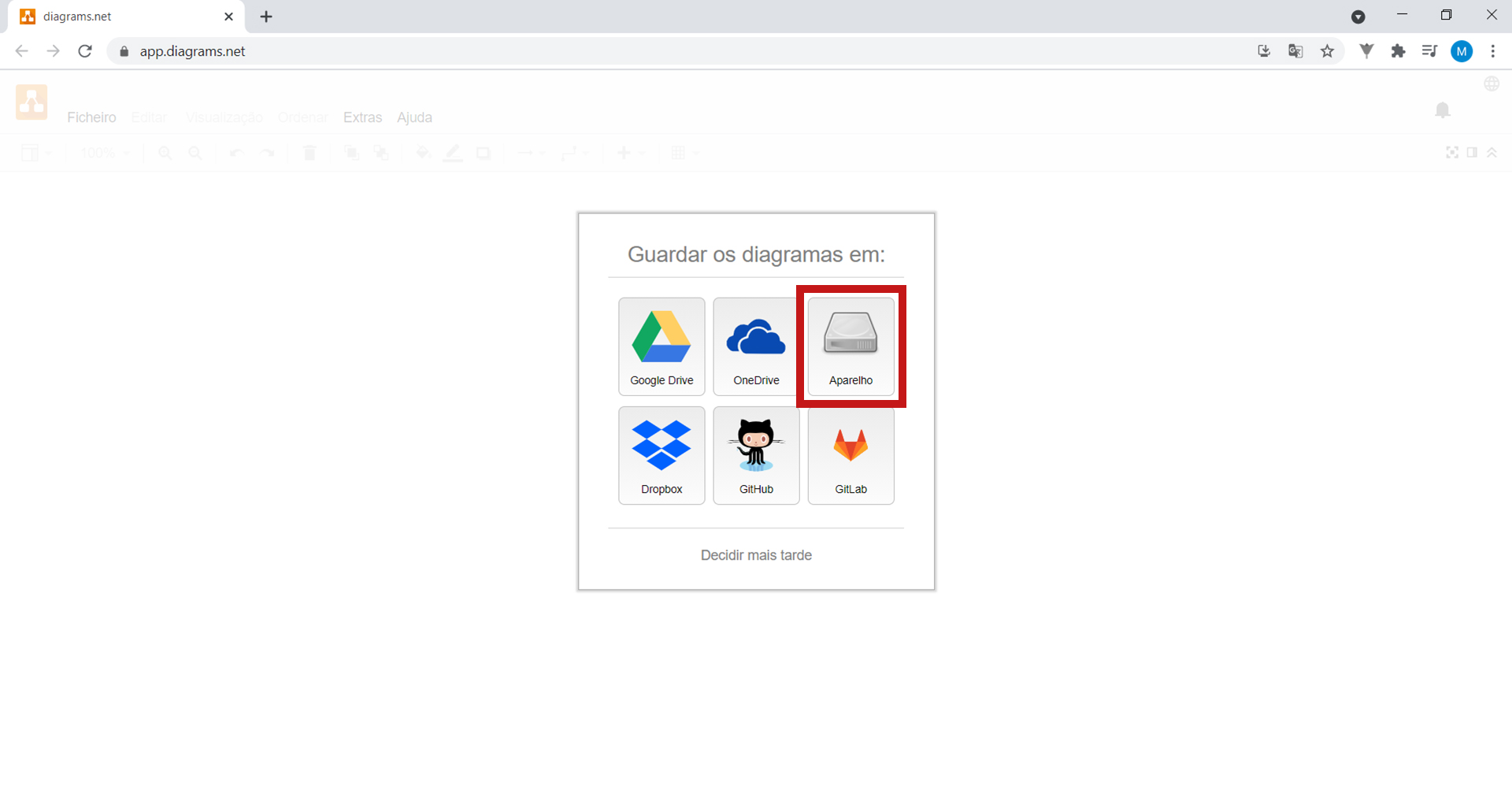Expand the view layout dropdown in toolbar
The height and width of the screenshot is (811, 1512).
pos(36,153)
